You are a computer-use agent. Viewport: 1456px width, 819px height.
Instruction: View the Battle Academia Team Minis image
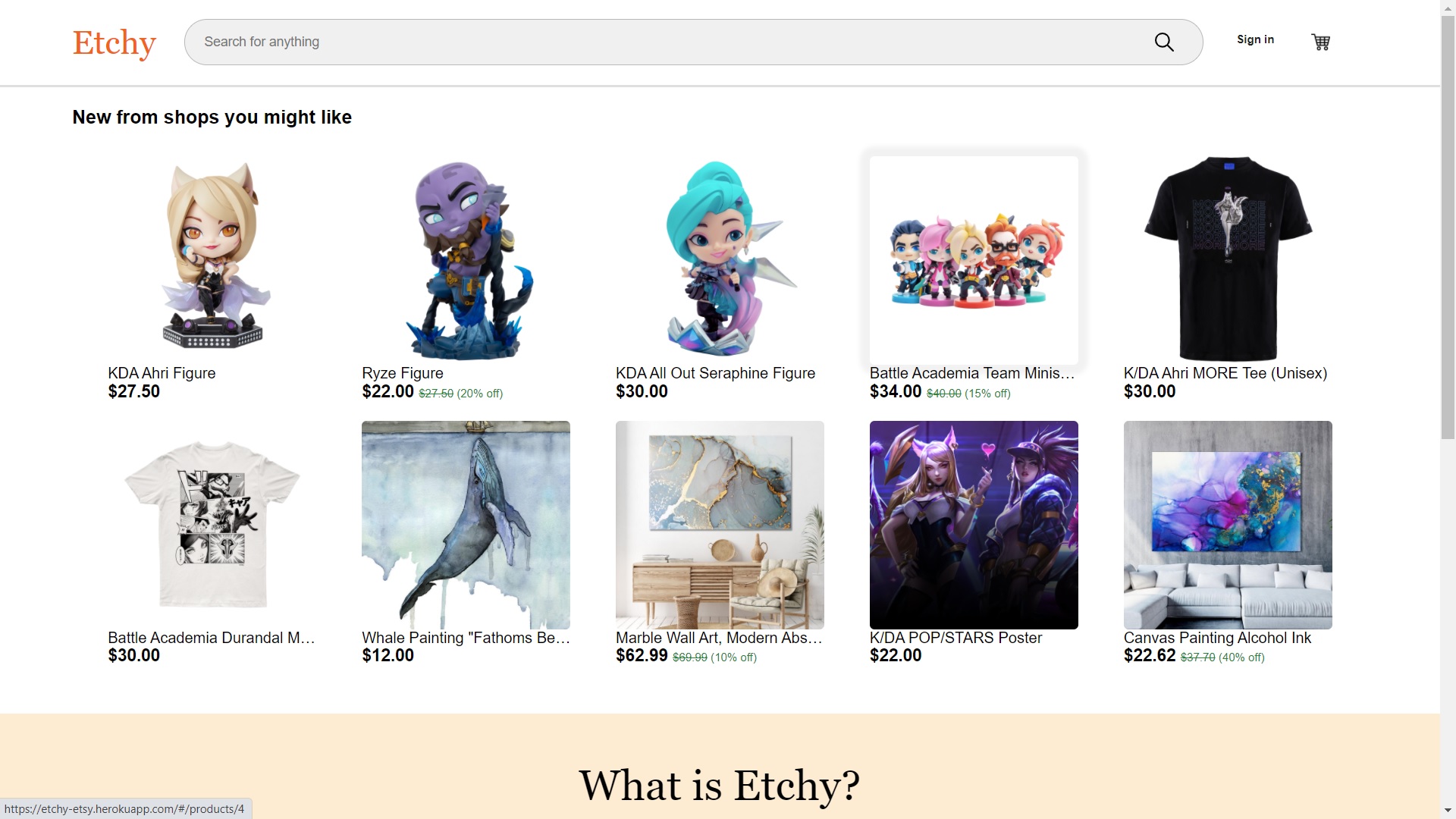[x=974, y=260]
